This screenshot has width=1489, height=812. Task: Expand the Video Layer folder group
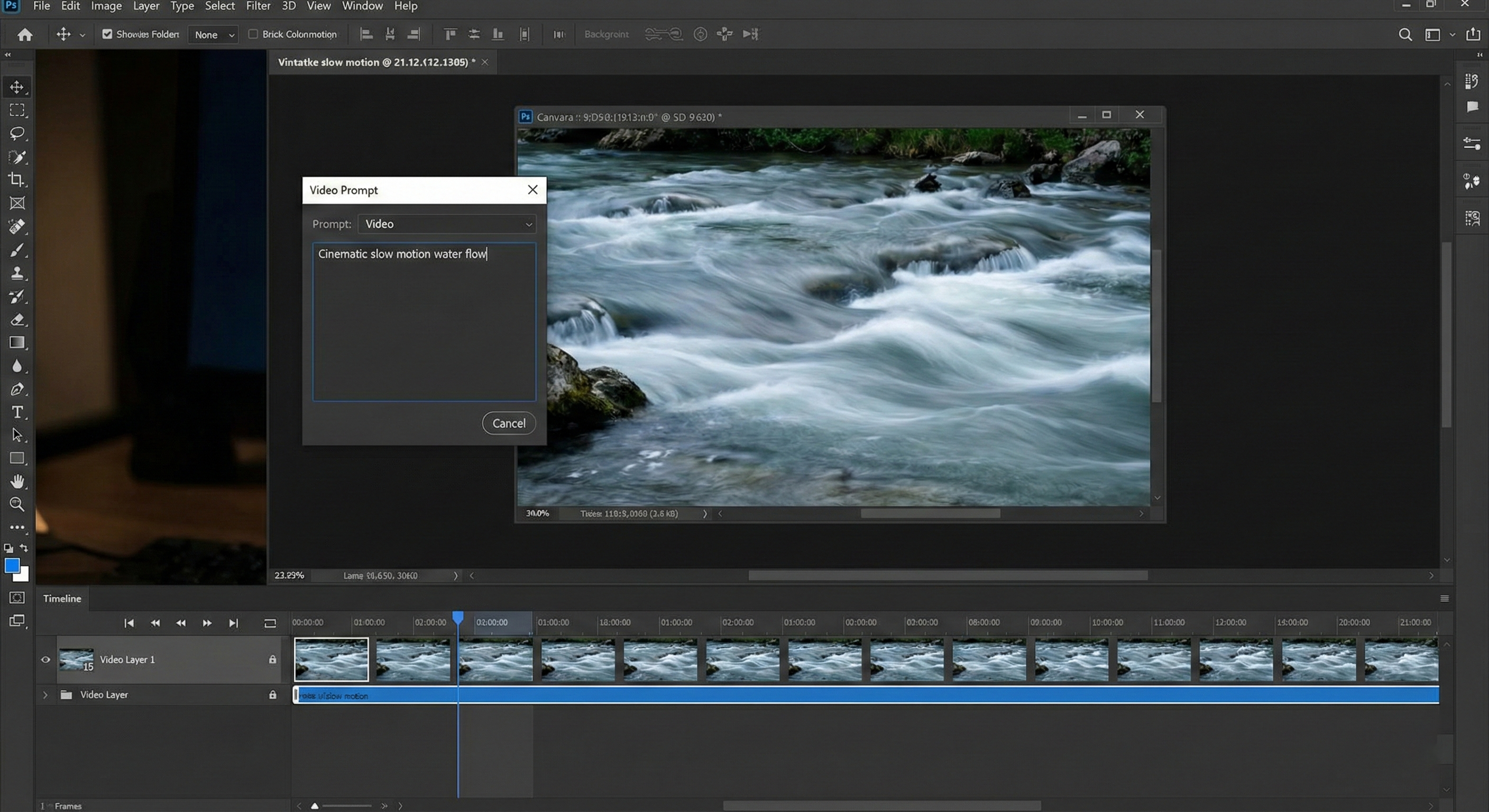click(x=45, y=695)
